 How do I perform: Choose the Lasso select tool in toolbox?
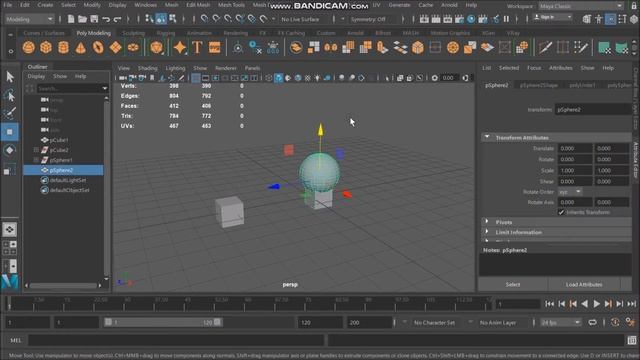[x=10, y=96]
